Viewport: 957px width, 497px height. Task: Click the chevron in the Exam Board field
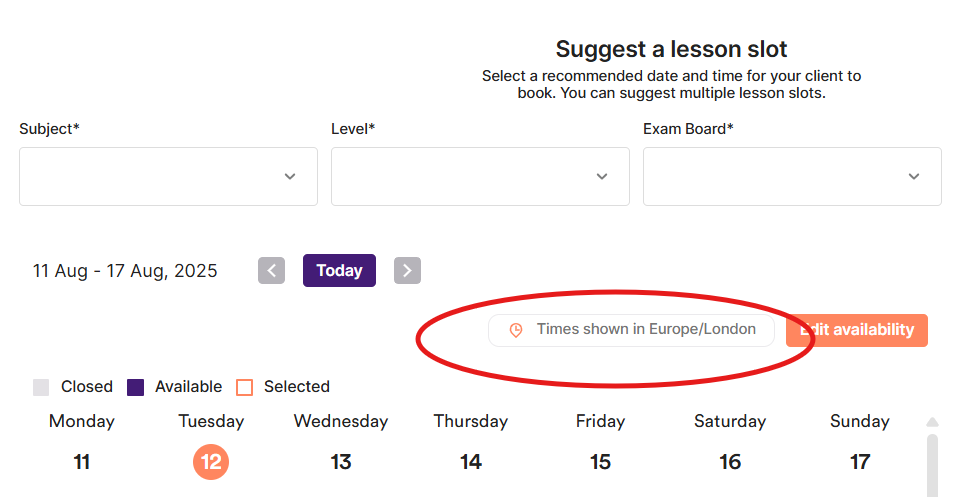[x=914, y=177]
